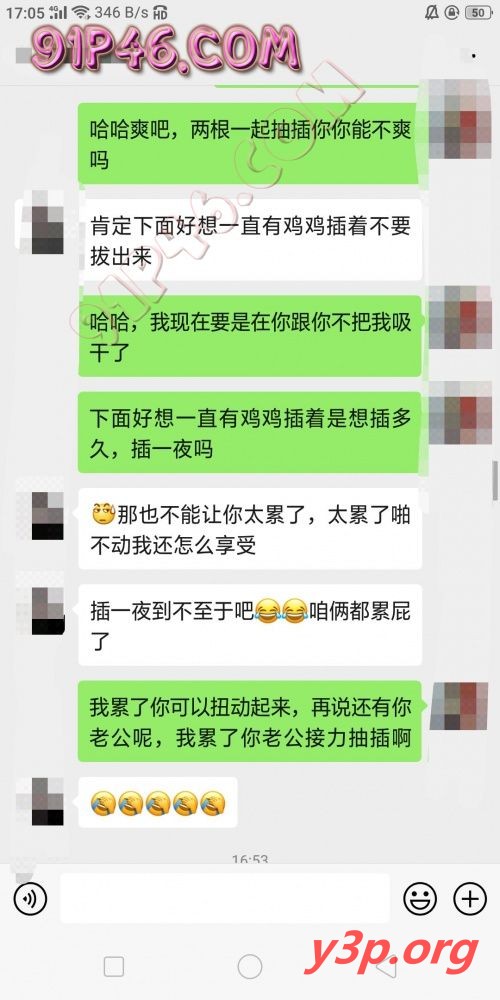Select the white bubble with five laughing emojis

point(158,802)
